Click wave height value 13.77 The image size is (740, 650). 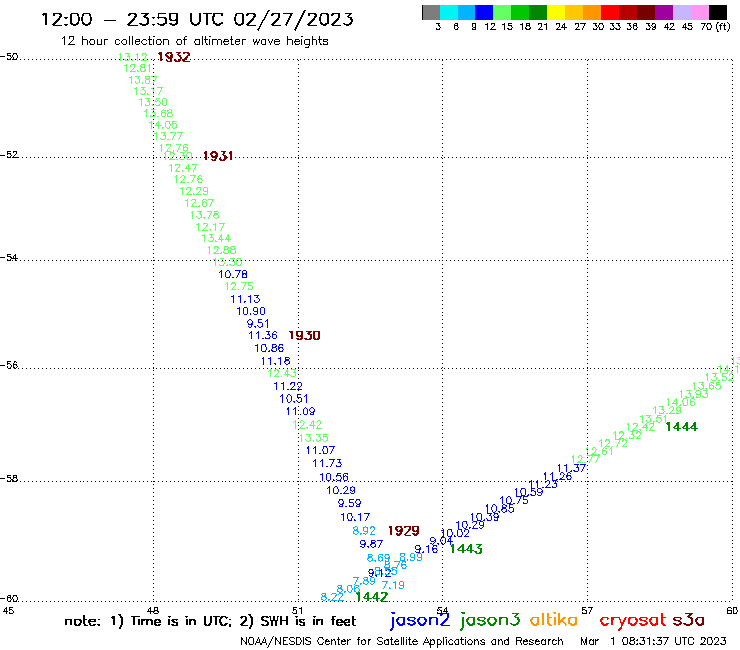(x=168, y=136)
